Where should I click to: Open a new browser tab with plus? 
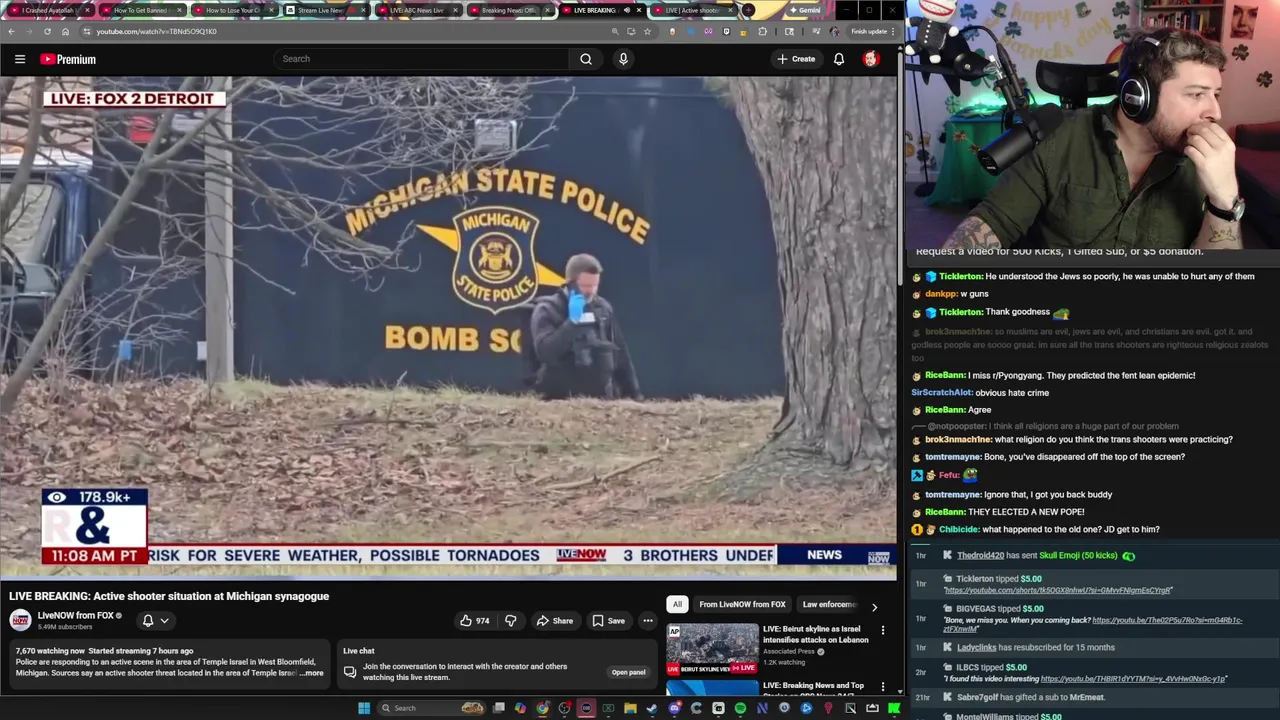[748, 10]
